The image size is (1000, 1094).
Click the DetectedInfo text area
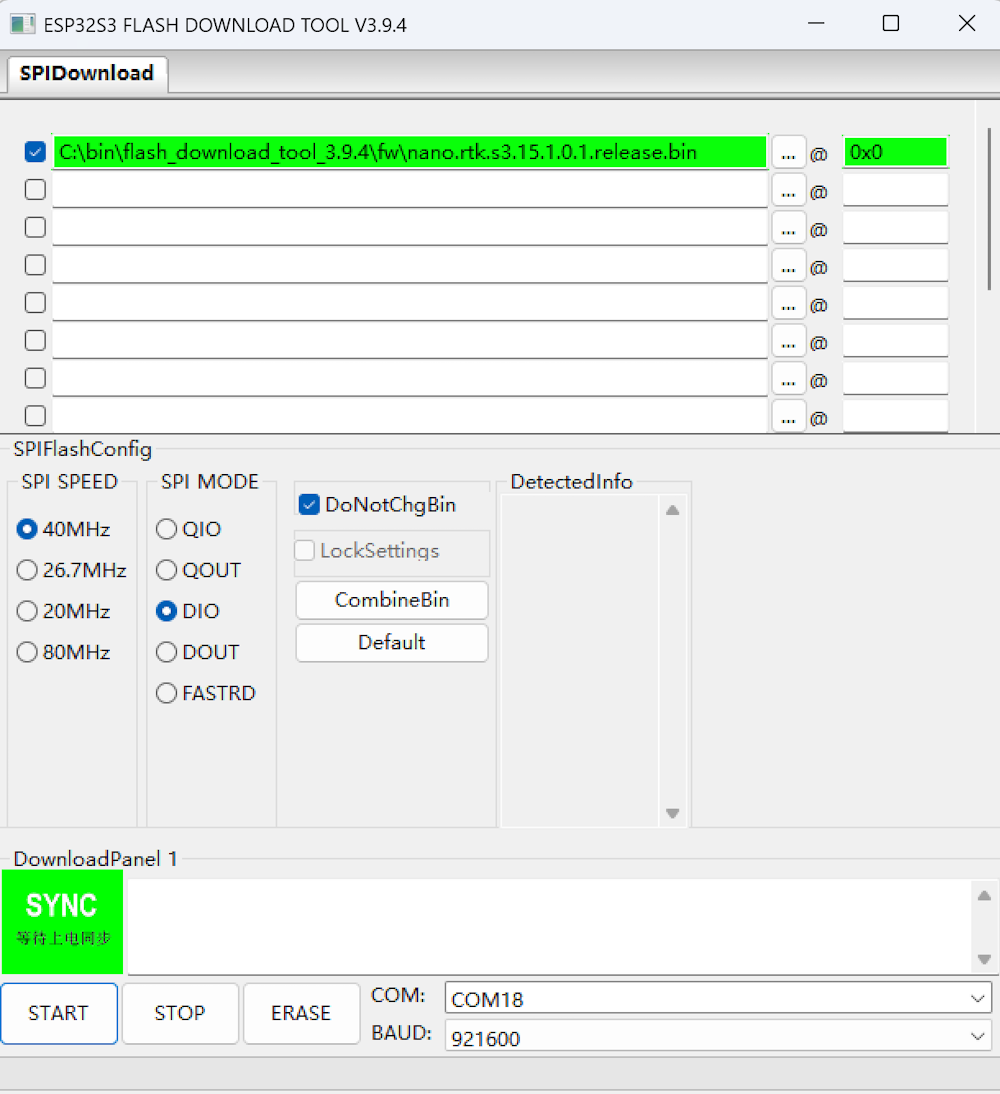[580, 661]
